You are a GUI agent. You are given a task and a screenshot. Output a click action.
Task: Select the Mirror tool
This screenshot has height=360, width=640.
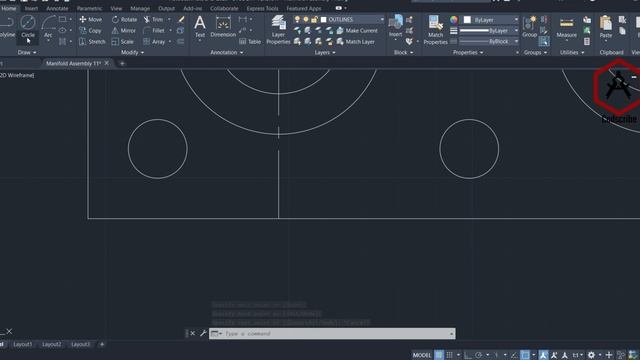click(124, 31)
